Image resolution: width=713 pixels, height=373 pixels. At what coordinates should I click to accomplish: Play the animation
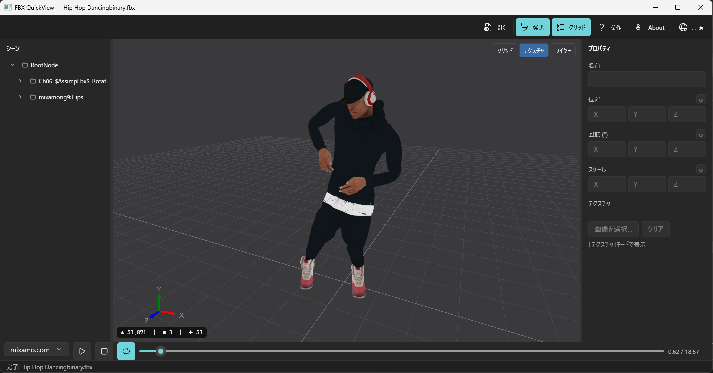pos(82,351)
